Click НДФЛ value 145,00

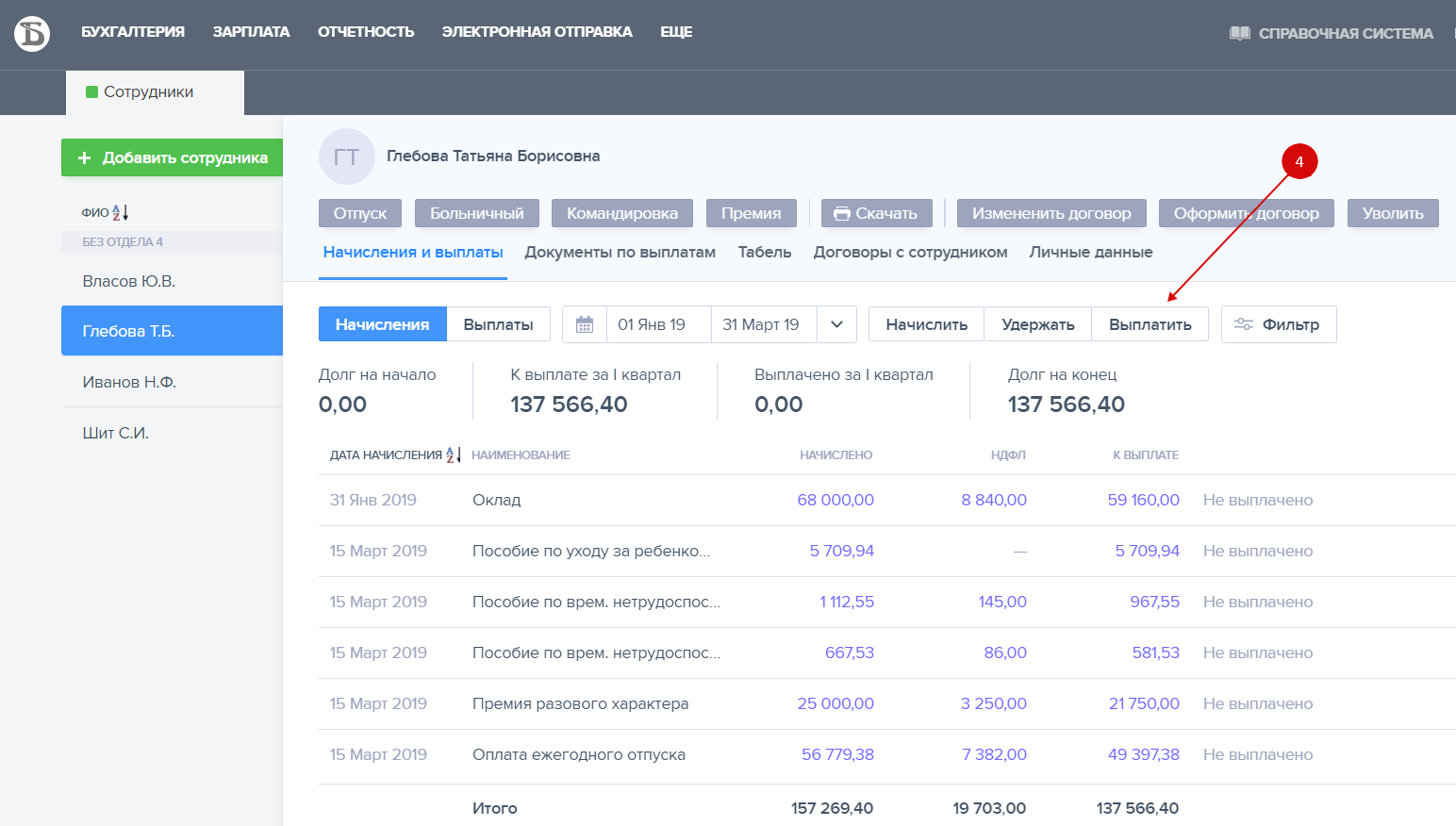tap(1002, 602)
